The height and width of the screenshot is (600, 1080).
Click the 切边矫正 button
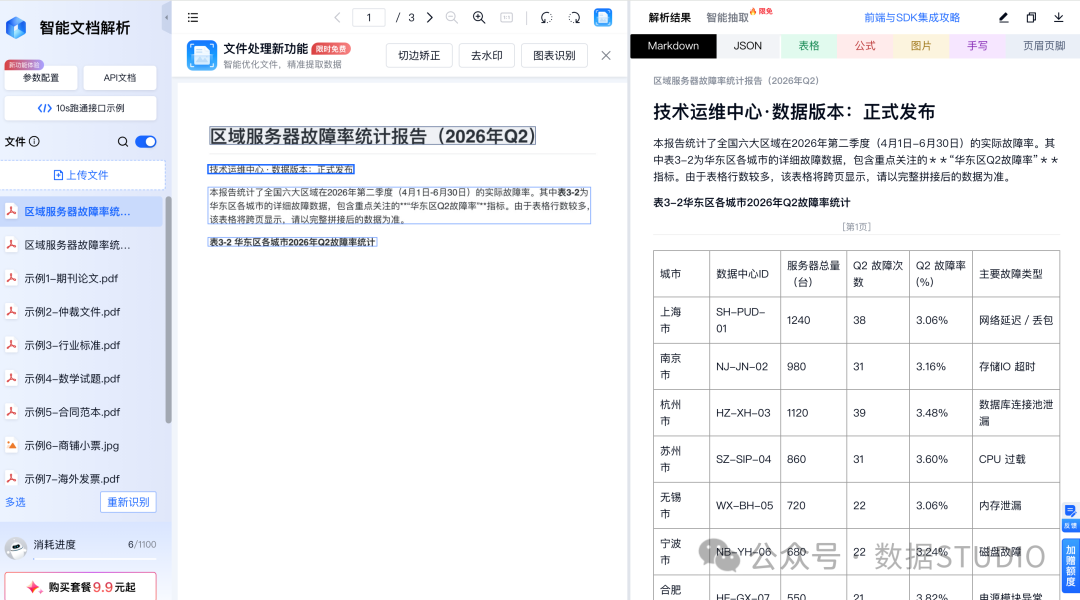419,55
